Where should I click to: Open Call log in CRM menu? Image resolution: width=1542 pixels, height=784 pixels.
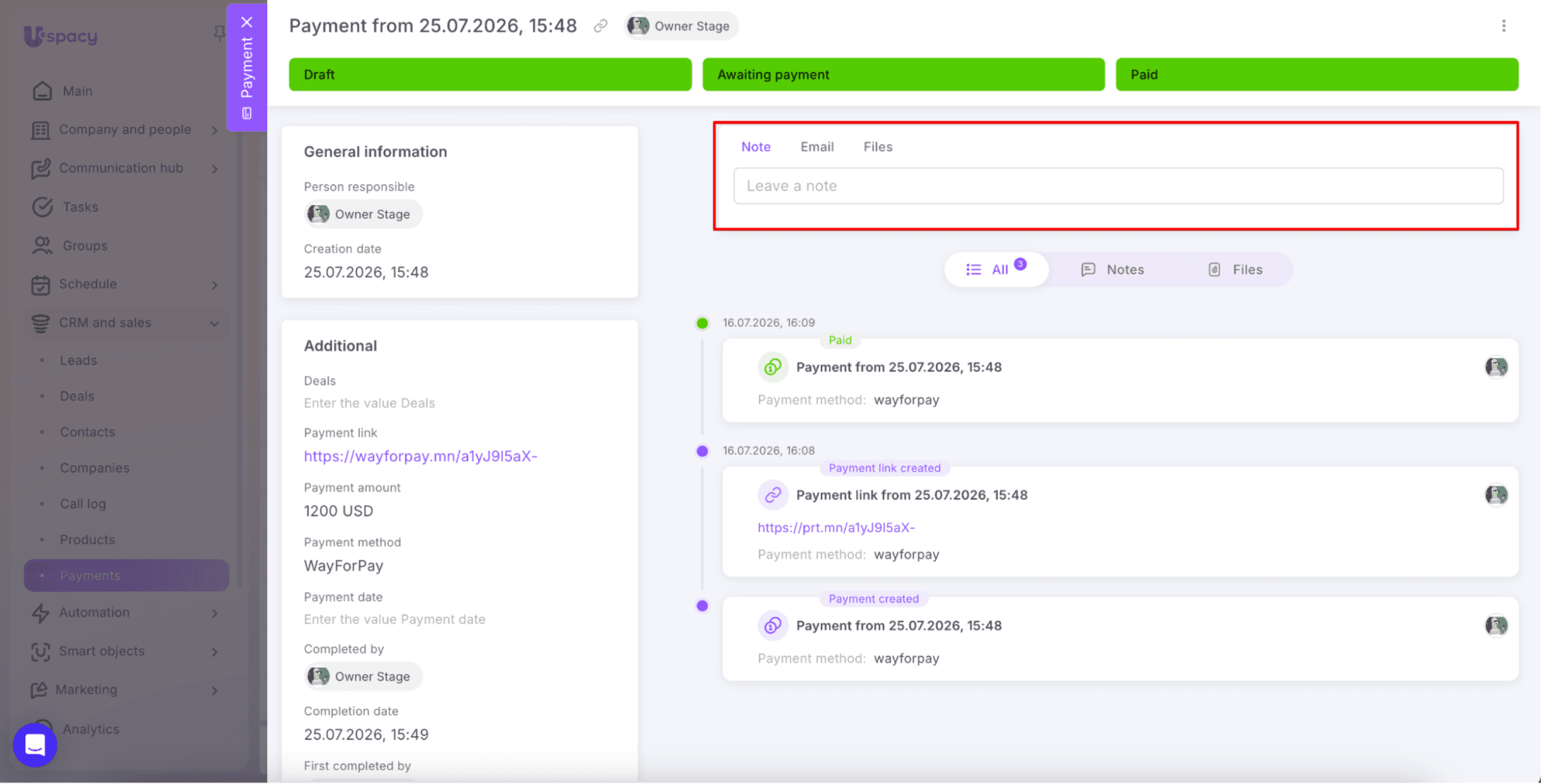(x=83, y=504)
